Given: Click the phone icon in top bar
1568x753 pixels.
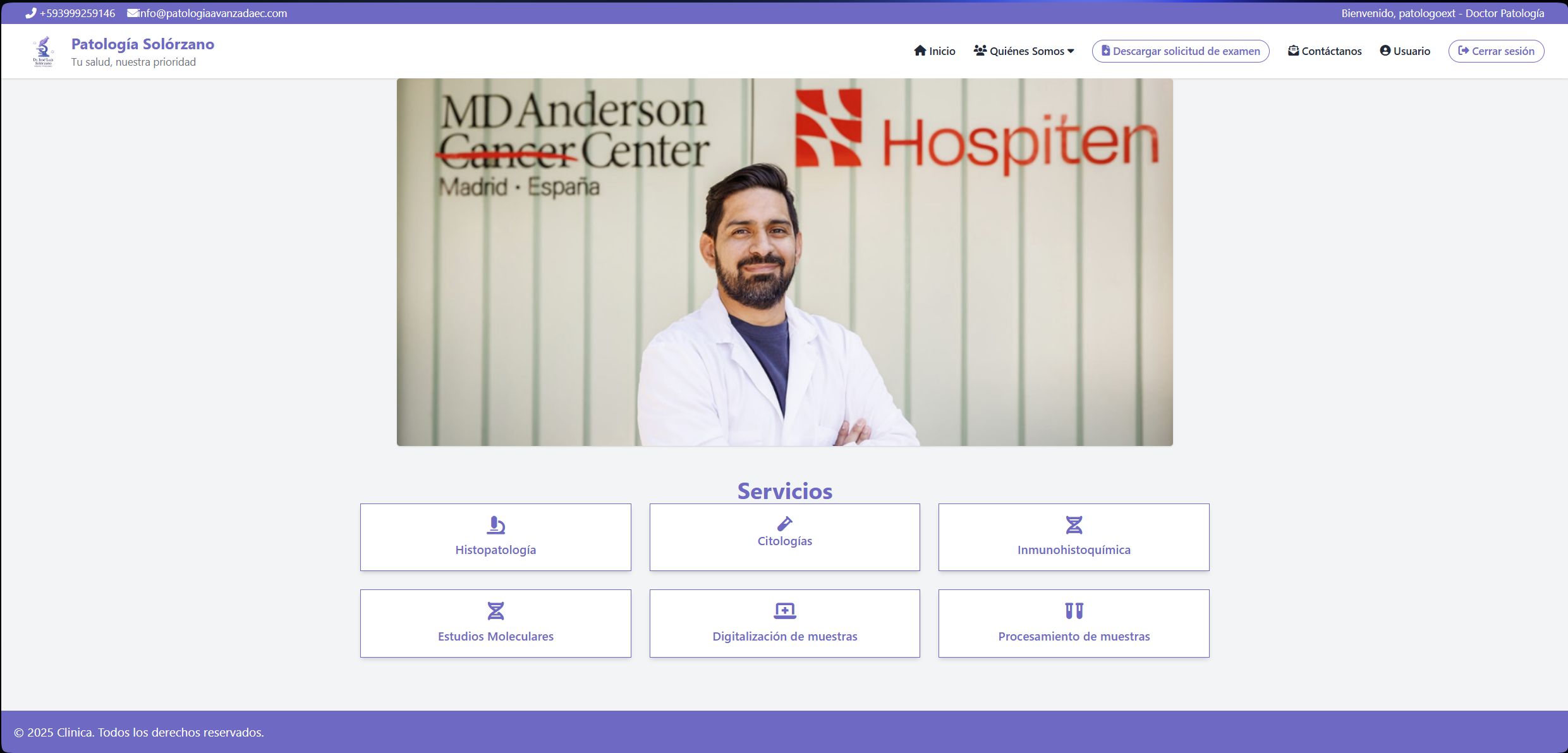Looking at the screenshot, I should 30,13.
